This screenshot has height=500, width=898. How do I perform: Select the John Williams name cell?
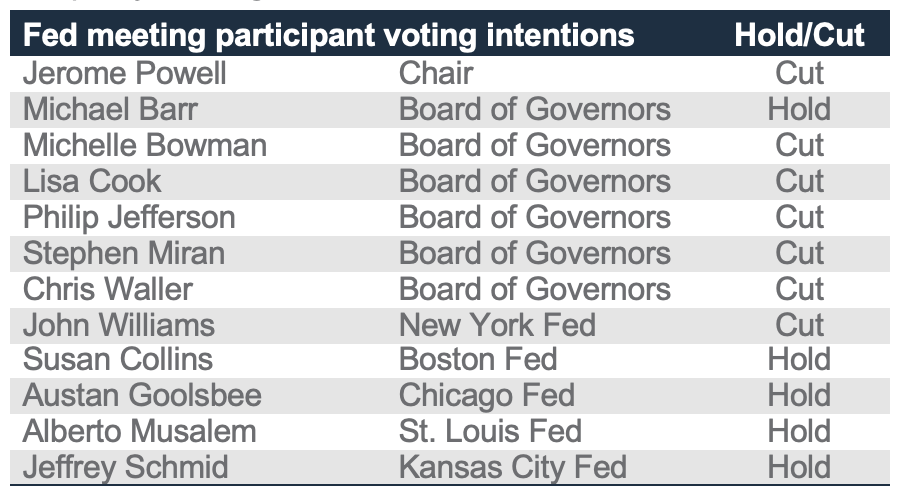119,325
